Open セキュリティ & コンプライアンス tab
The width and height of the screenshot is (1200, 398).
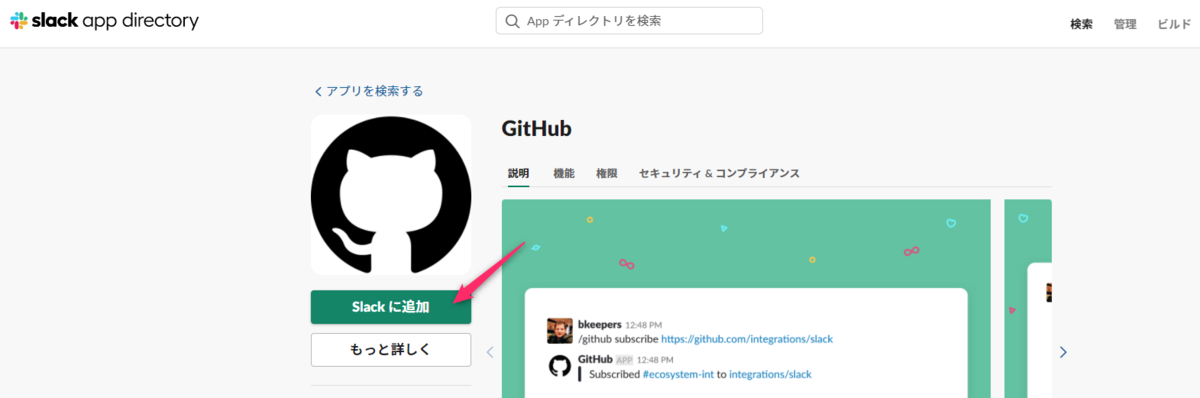(719, 173)
